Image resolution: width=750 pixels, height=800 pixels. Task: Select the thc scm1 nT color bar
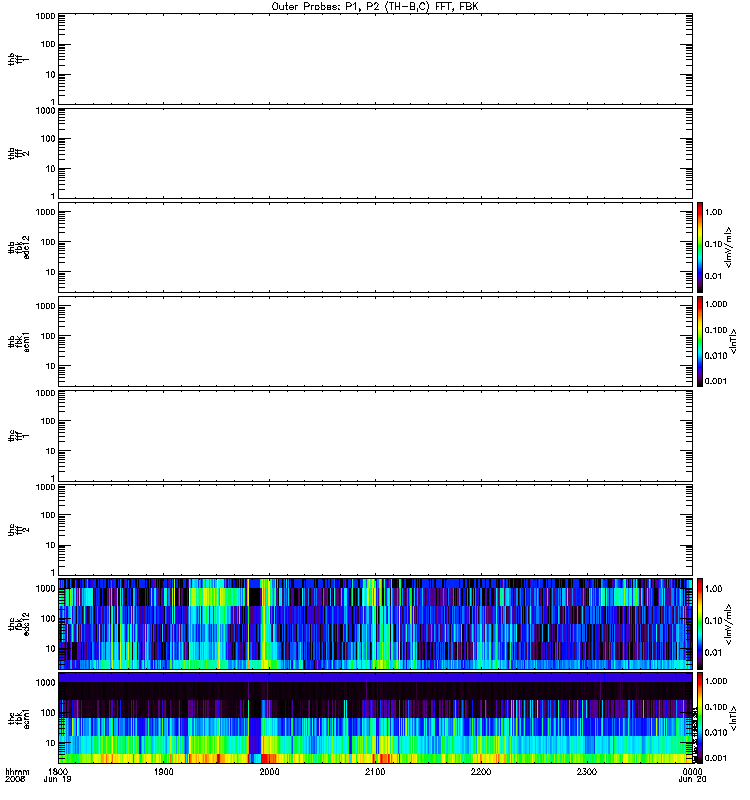[x=700, y=718]
